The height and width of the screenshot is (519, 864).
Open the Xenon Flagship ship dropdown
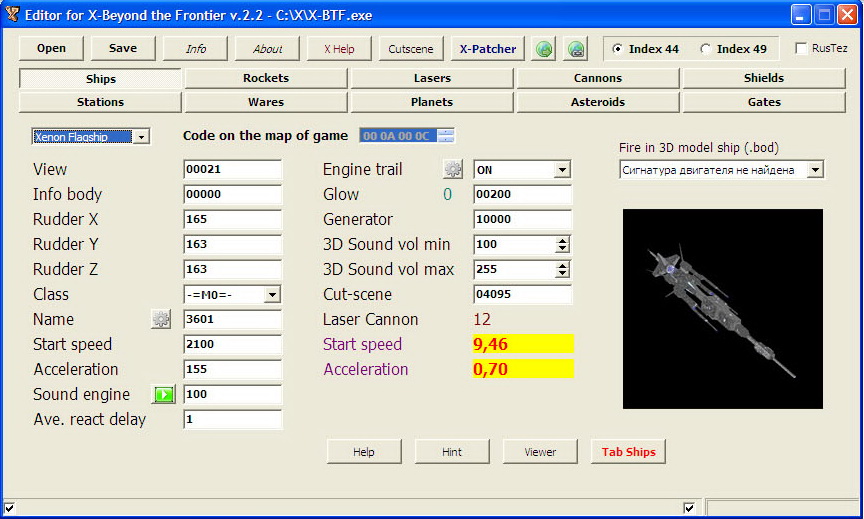tap(140, 136)
